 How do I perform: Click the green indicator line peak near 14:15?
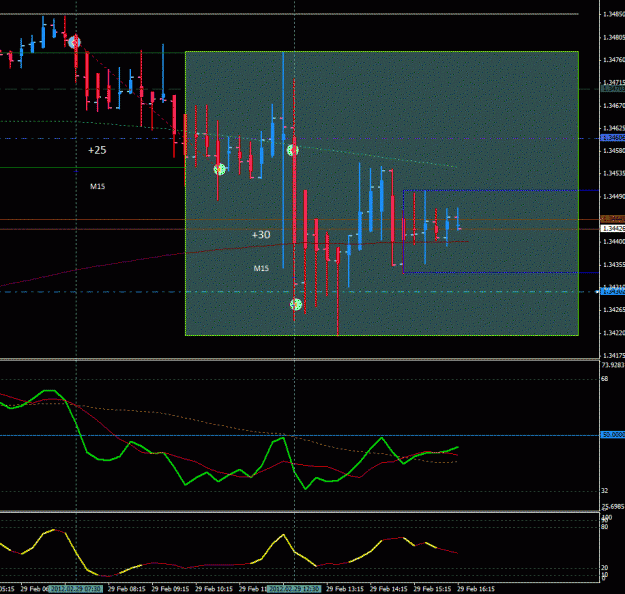coord(382,438)
